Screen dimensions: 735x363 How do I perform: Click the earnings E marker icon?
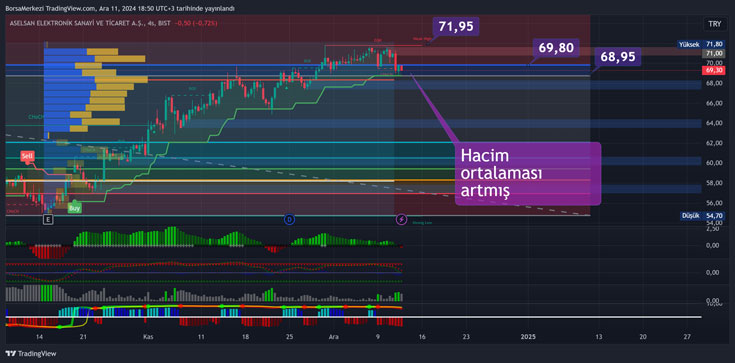pos(48,219)
